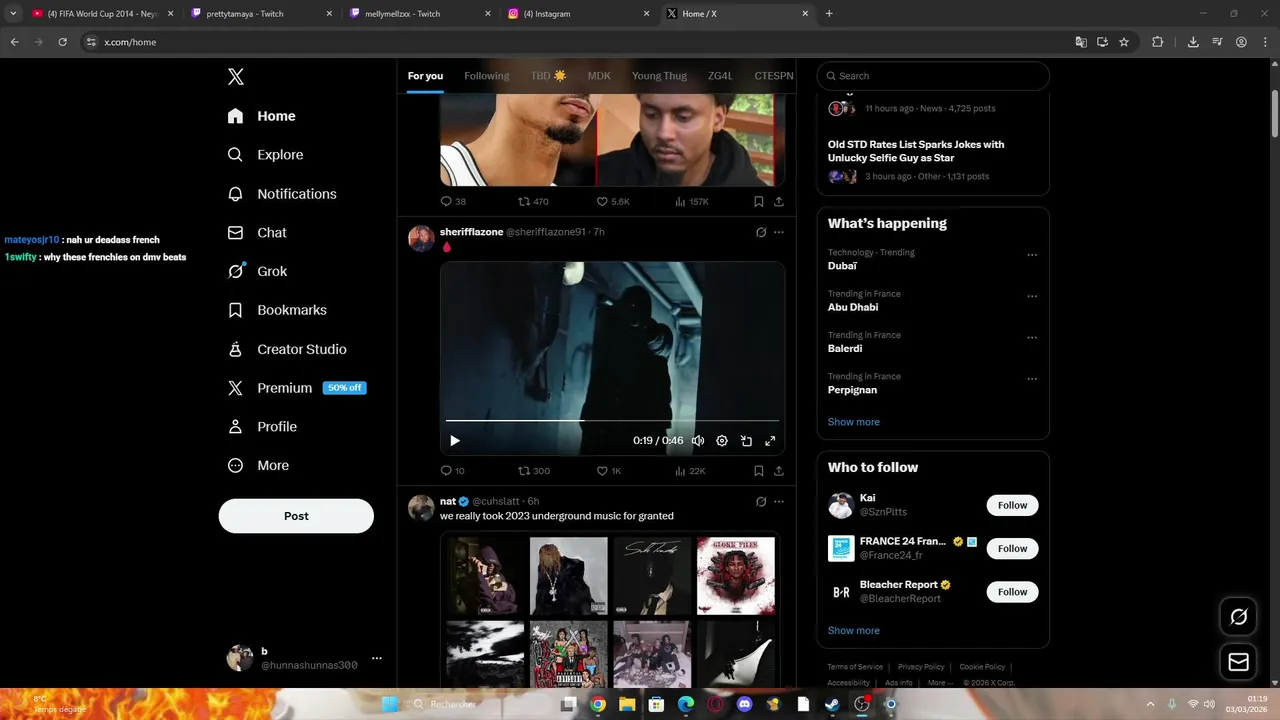
Task: Like sherifflazone's post showing 1K likes
Action: (x=609, y=471)
